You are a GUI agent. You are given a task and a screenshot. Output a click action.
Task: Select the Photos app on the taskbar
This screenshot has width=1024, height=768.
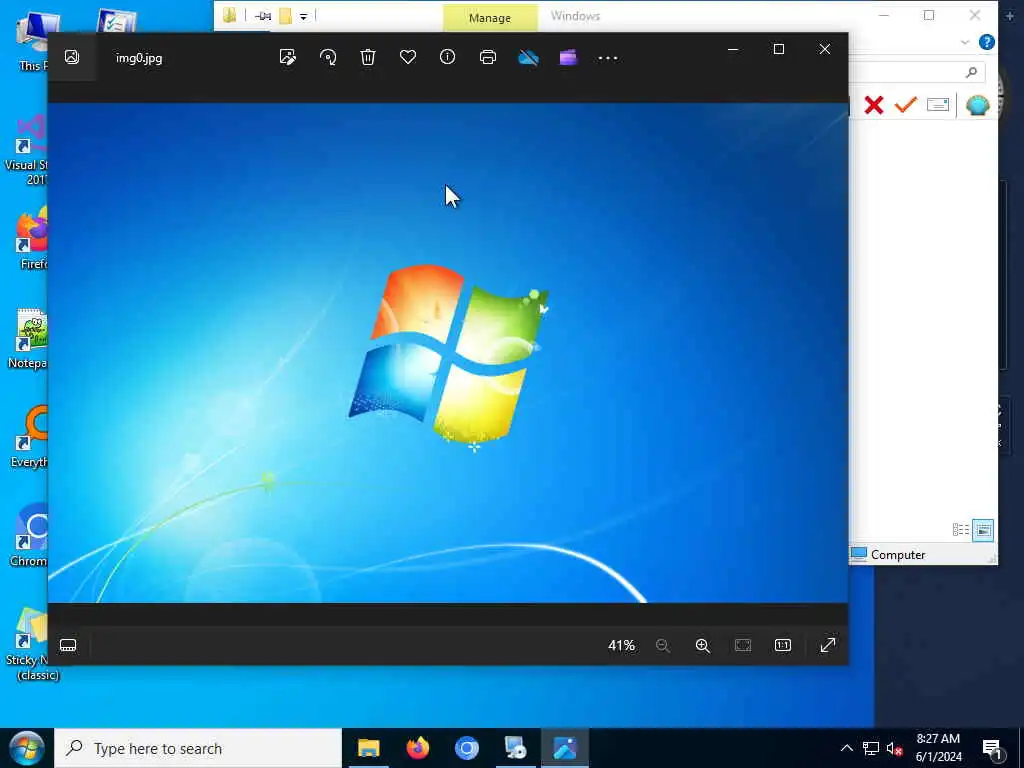[565, 748]
